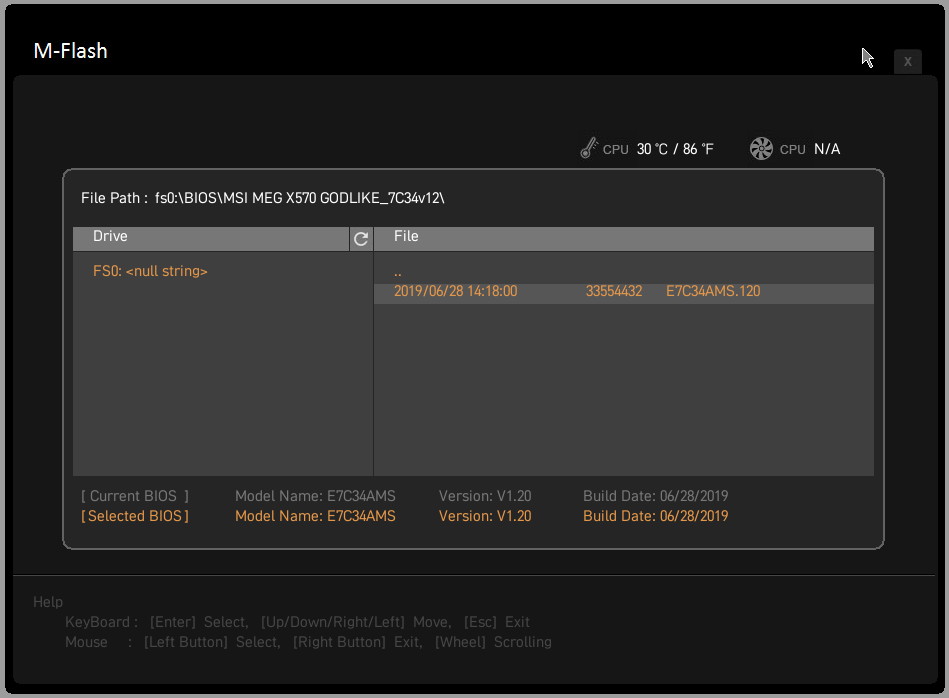Click the M-Flash title
This screenshot has width=949, height=698.
coord(70,51)
